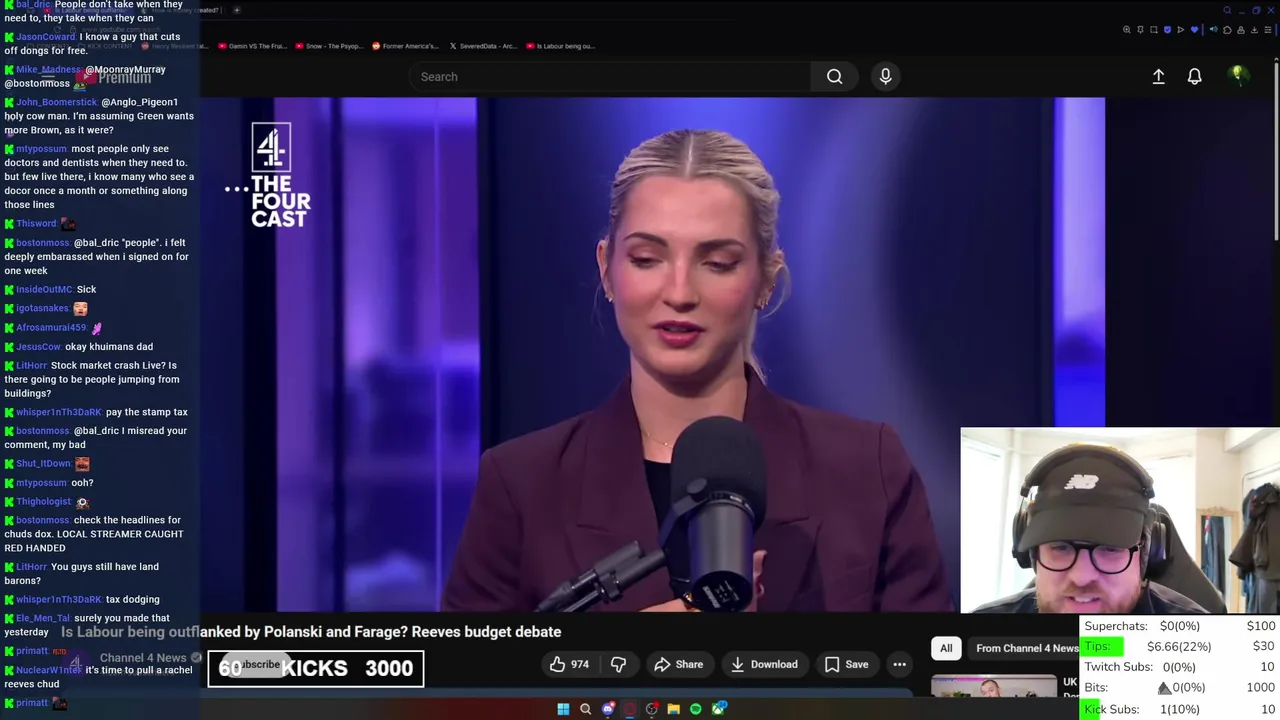
Task: Click the browser zoom magnifier toolbar icon
Action: (1127, 30)
